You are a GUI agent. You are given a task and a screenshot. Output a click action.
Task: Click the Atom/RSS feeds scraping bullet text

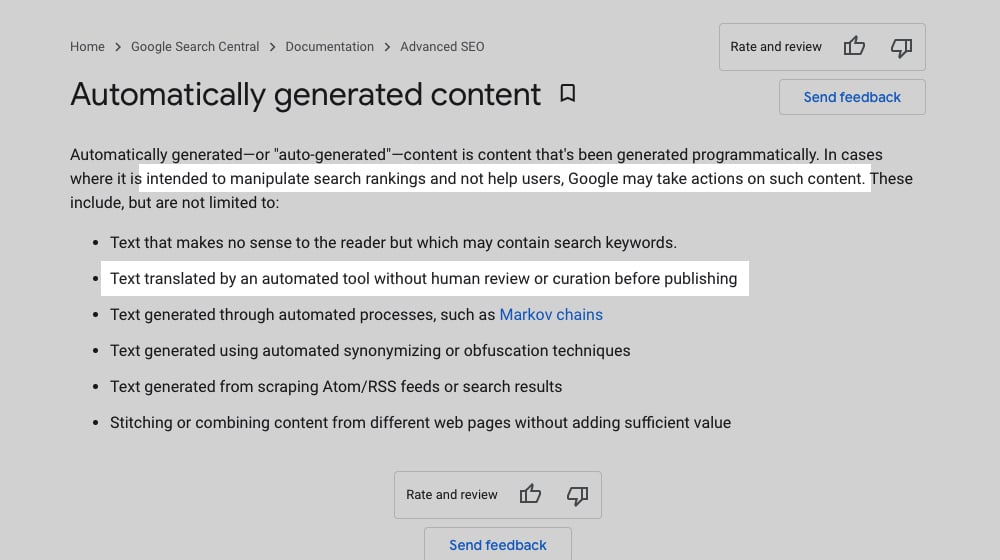coord(336,387)
